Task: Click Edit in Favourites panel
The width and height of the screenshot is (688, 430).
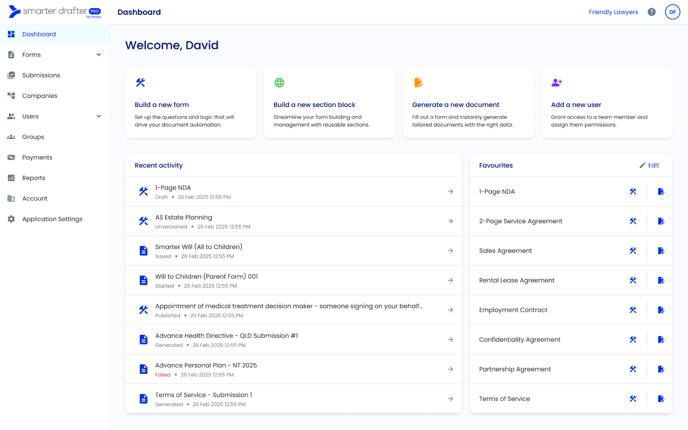Action: click(x=649, y=165)
